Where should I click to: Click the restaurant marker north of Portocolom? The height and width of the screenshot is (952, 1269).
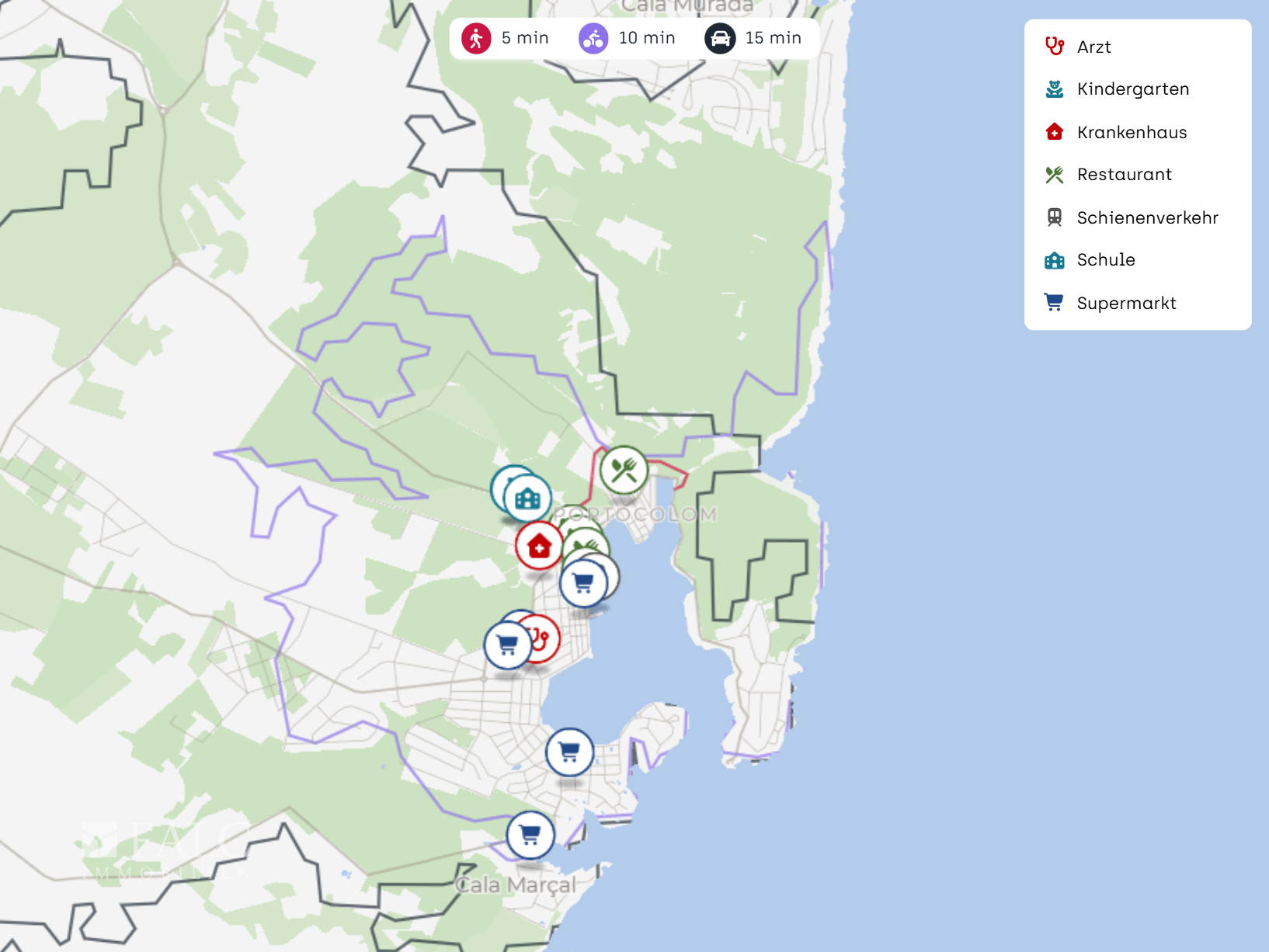pos(623,470)
